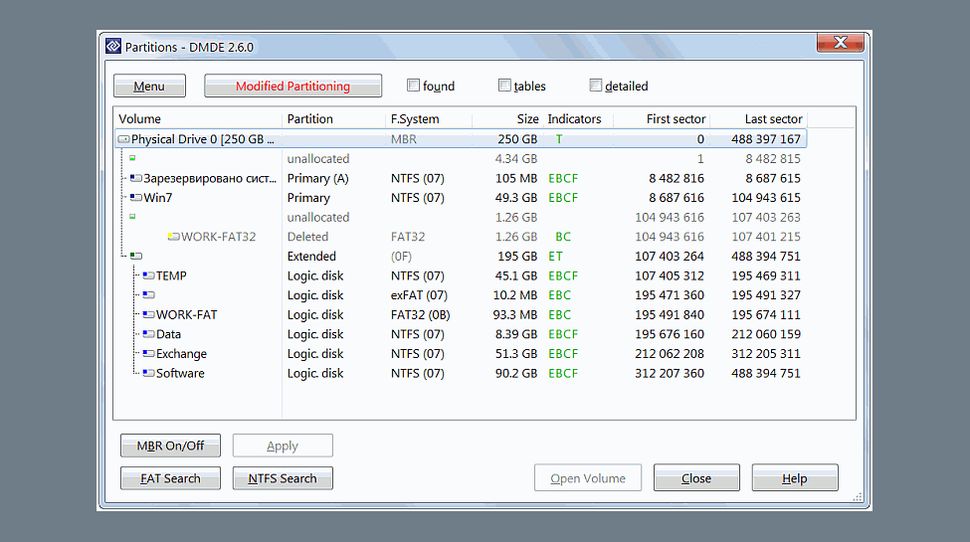
Task: Click the TEMP logical disk icon
Action: [148, 276]
